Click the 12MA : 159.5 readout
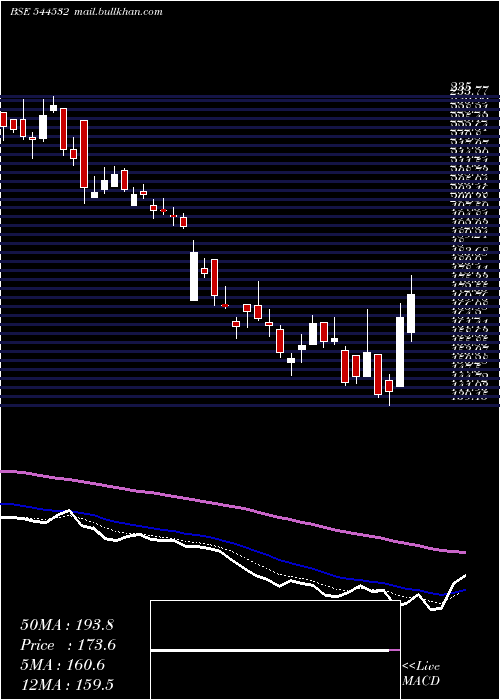The width and height of the screenshot is (500, 700). (x=67, y=684)
